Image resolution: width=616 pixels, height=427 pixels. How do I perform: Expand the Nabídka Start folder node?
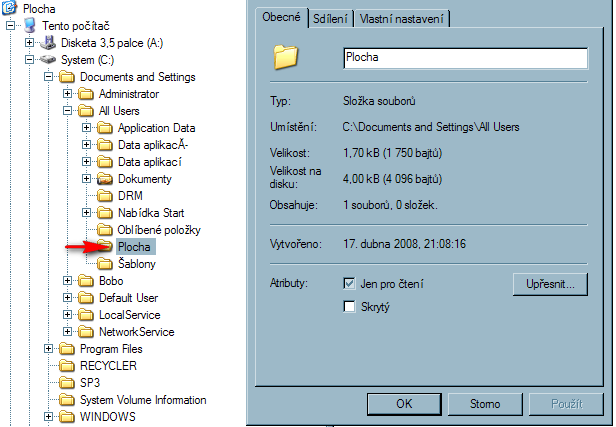point(87,213)
